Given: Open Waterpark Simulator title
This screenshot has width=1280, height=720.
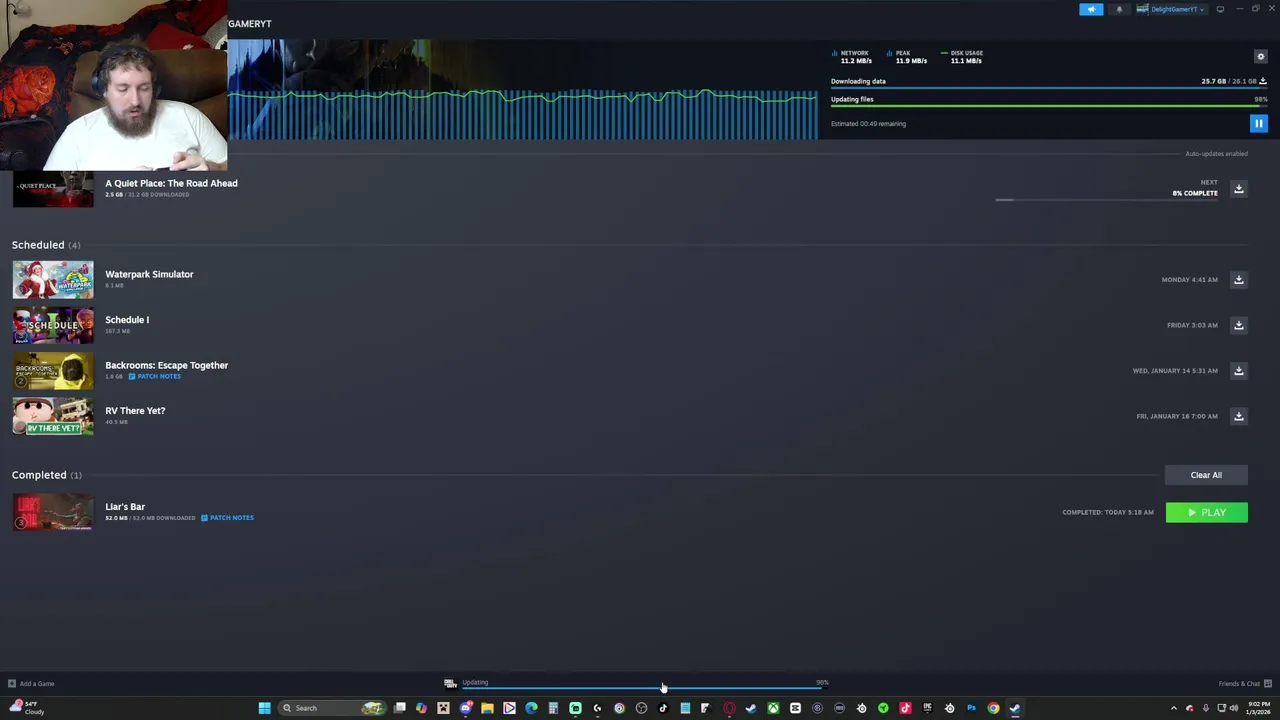Looking at the screenshot, I should tap(149, 274).
